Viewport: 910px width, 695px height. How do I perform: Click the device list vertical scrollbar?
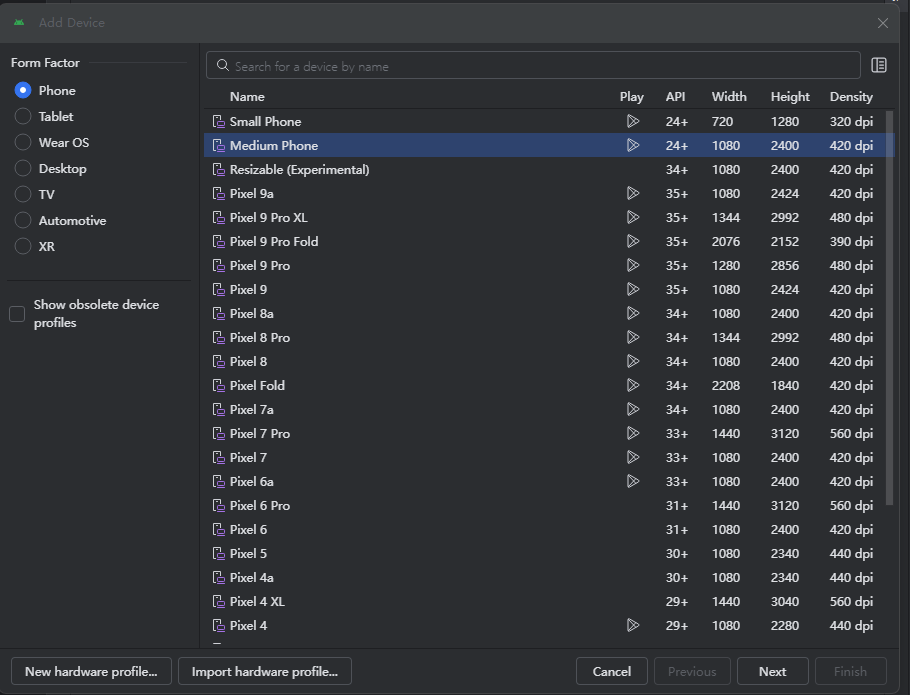(x=889, y=308)
